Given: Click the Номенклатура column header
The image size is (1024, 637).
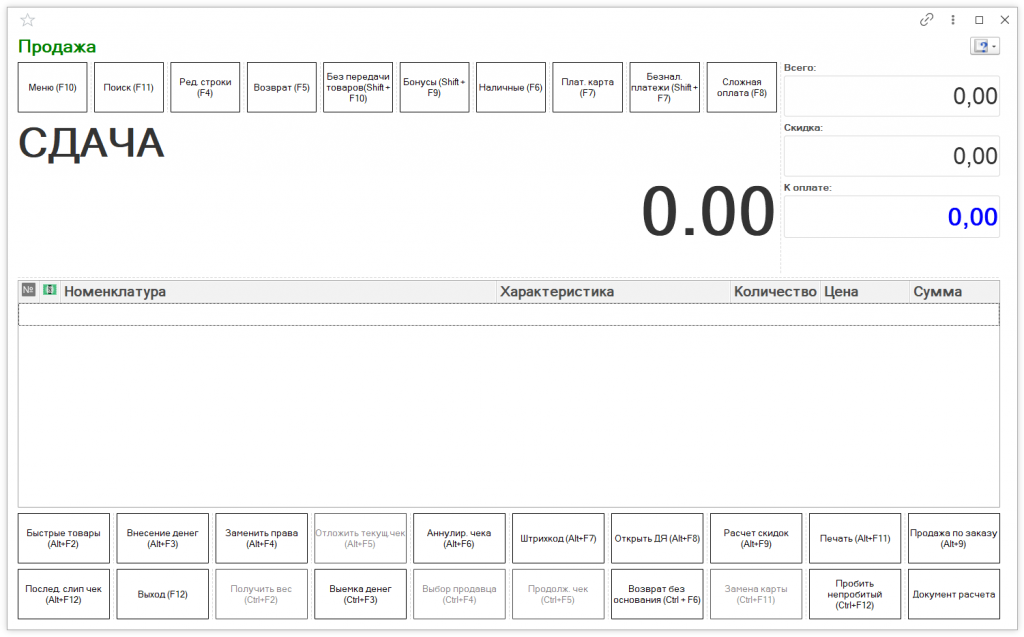Looking at the screenshot, I should coord(278,292).
